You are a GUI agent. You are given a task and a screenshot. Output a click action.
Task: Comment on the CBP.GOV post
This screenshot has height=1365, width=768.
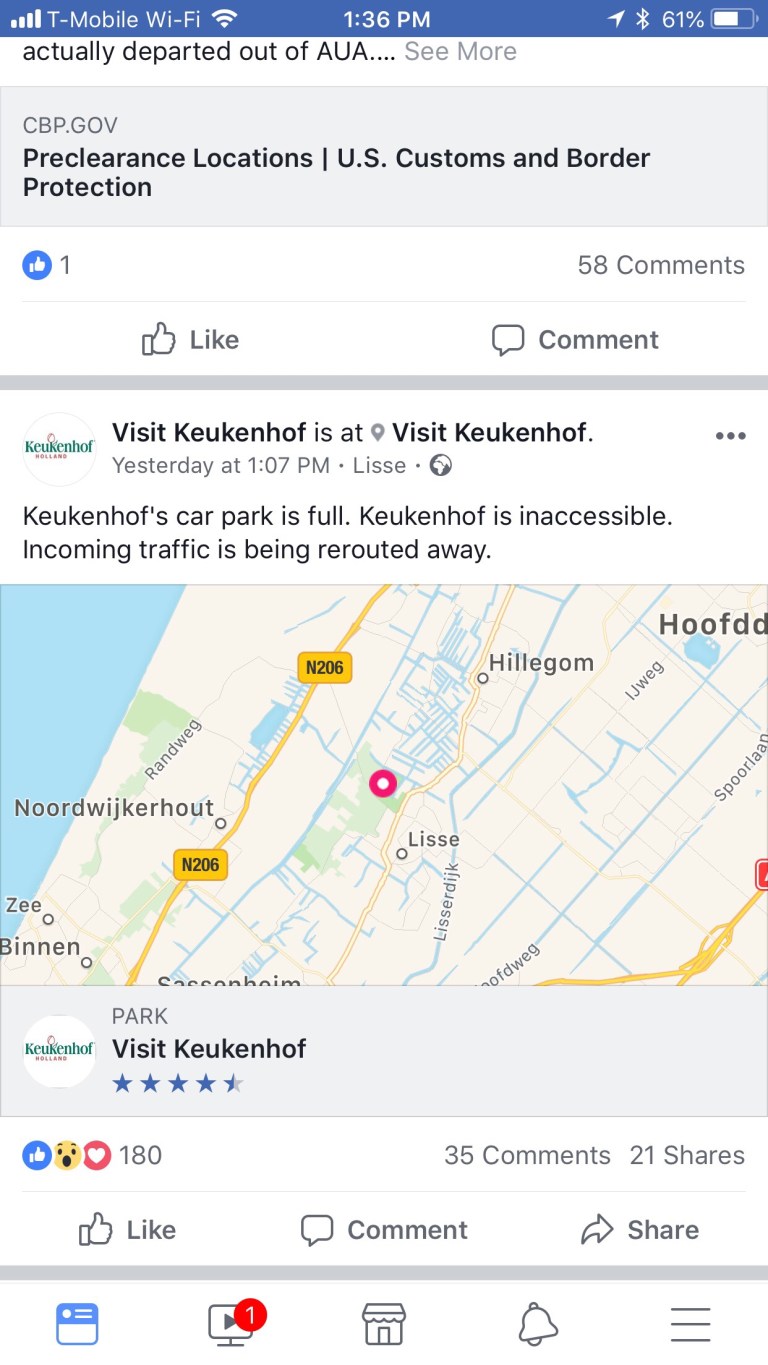(575, 339)
